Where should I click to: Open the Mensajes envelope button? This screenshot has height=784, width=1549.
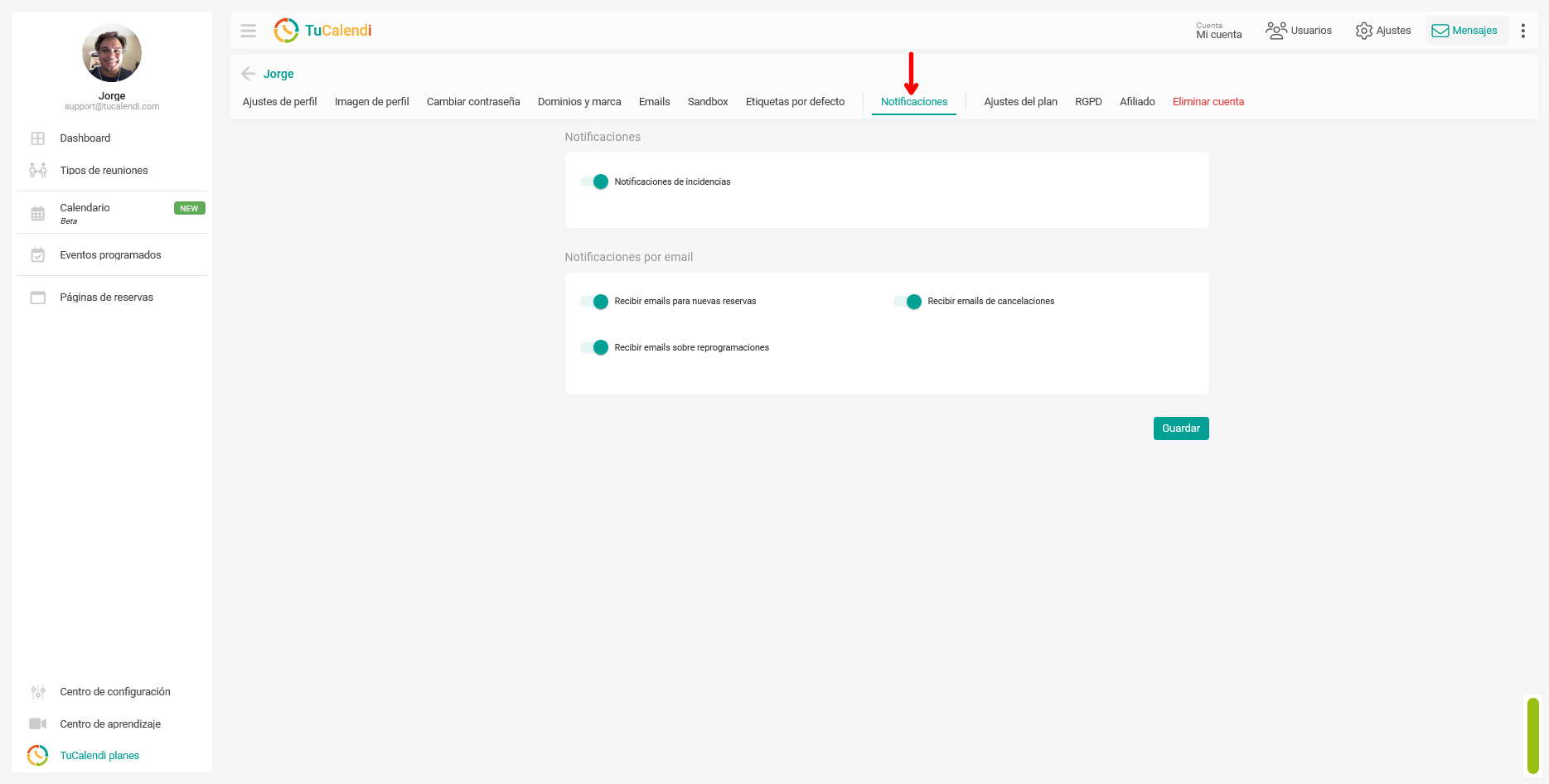(1466, 31)
